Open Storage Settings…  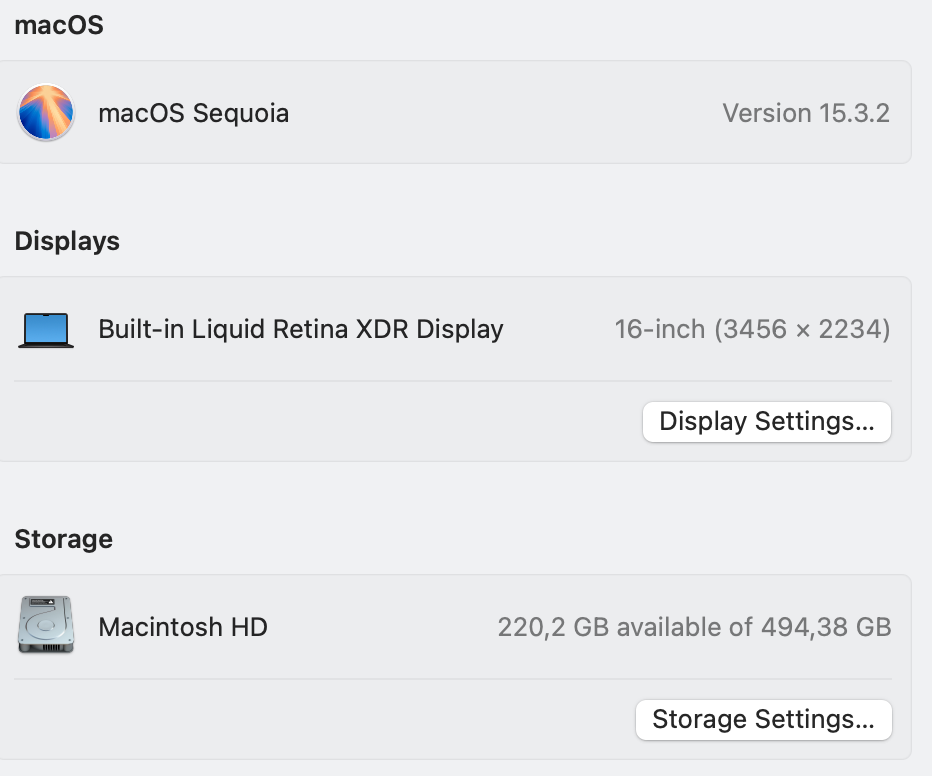click(764, 720)
